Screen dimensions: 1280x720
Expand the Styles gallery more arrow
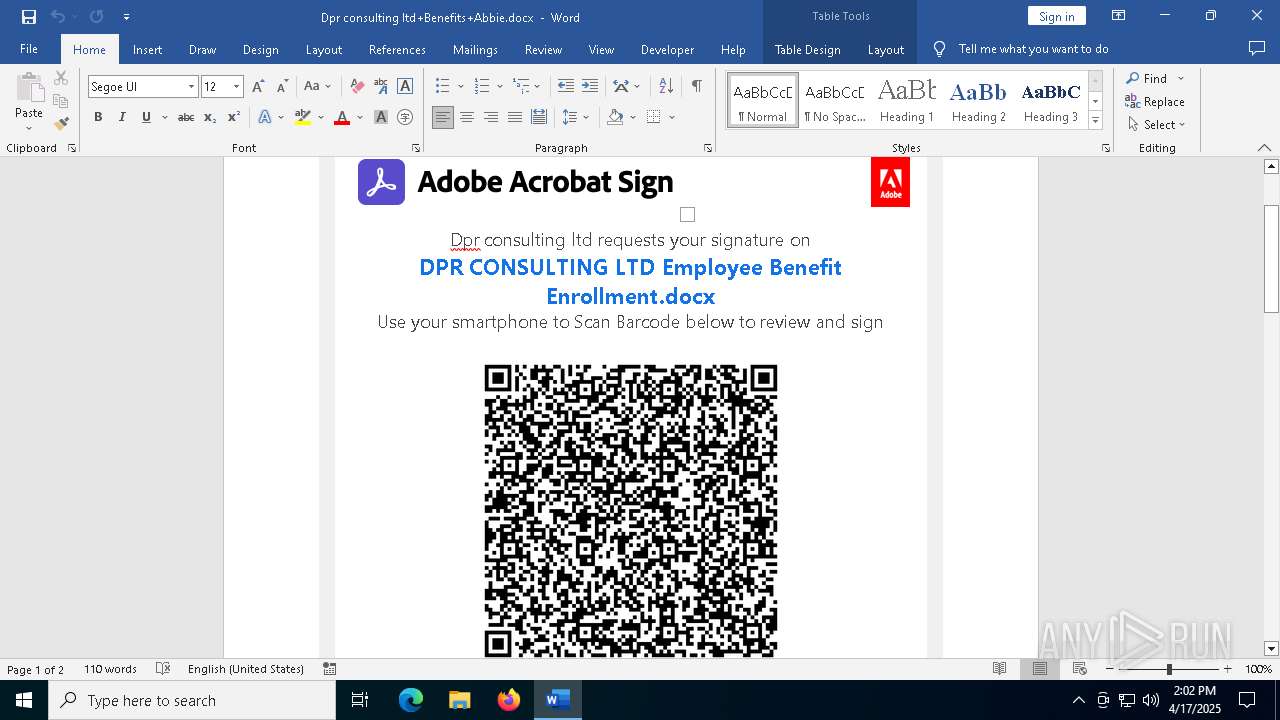[x=1096, y=120]
